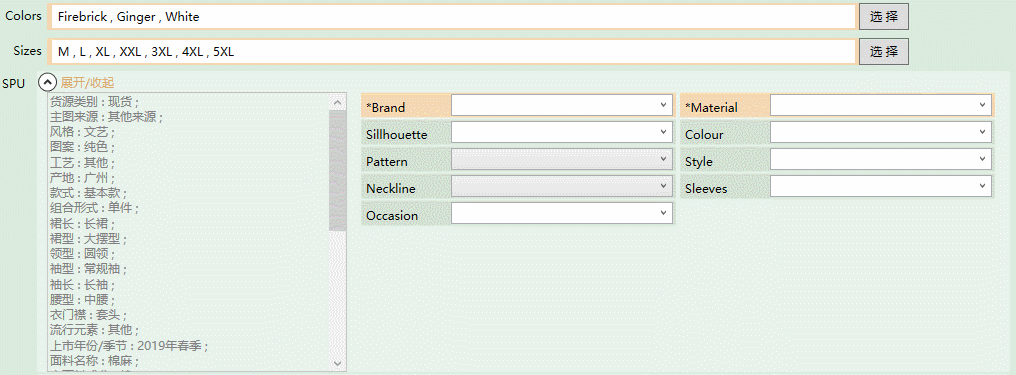Click the Colour field label
The width and height of the screenshot is (1016, 375).
click(x=704, y=135)
